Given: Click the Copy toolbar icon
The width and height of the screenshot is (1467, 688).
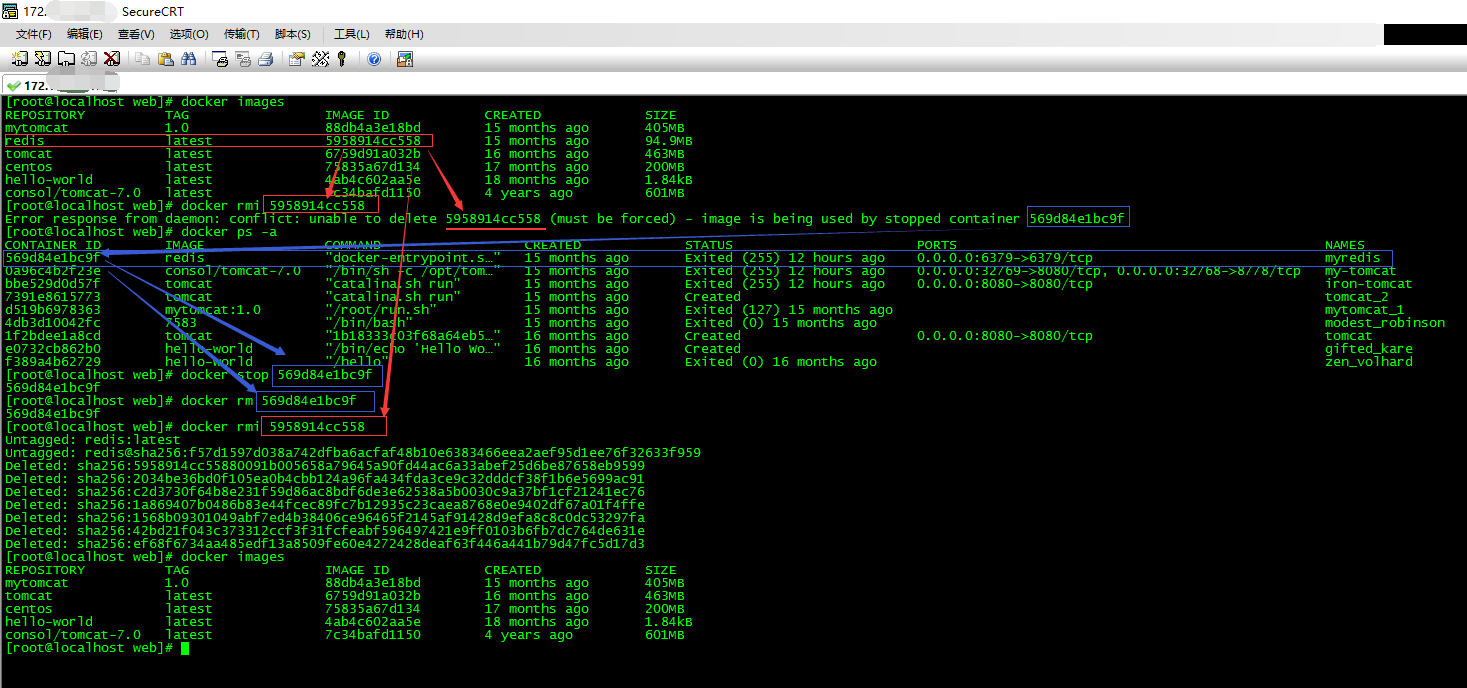Looking at the screenshot, I should tap(142, 59).
